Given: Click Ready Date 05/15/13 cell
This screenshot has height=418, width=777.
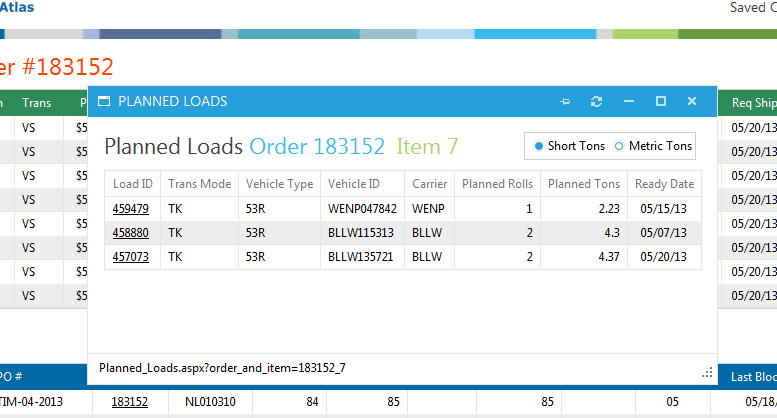Looking at the screenshot, I should pos(664,209).
